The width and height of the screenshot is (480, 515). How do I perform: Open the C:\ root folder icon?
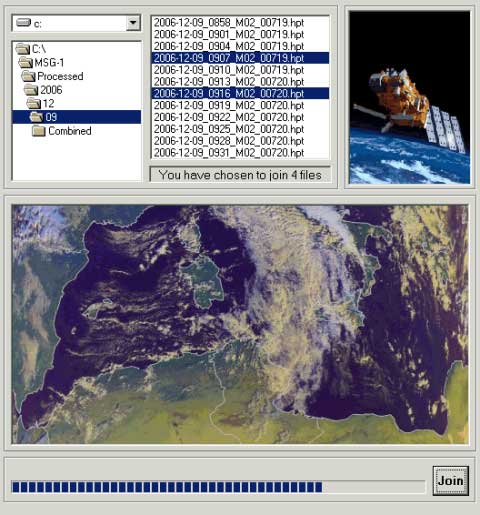23,49
